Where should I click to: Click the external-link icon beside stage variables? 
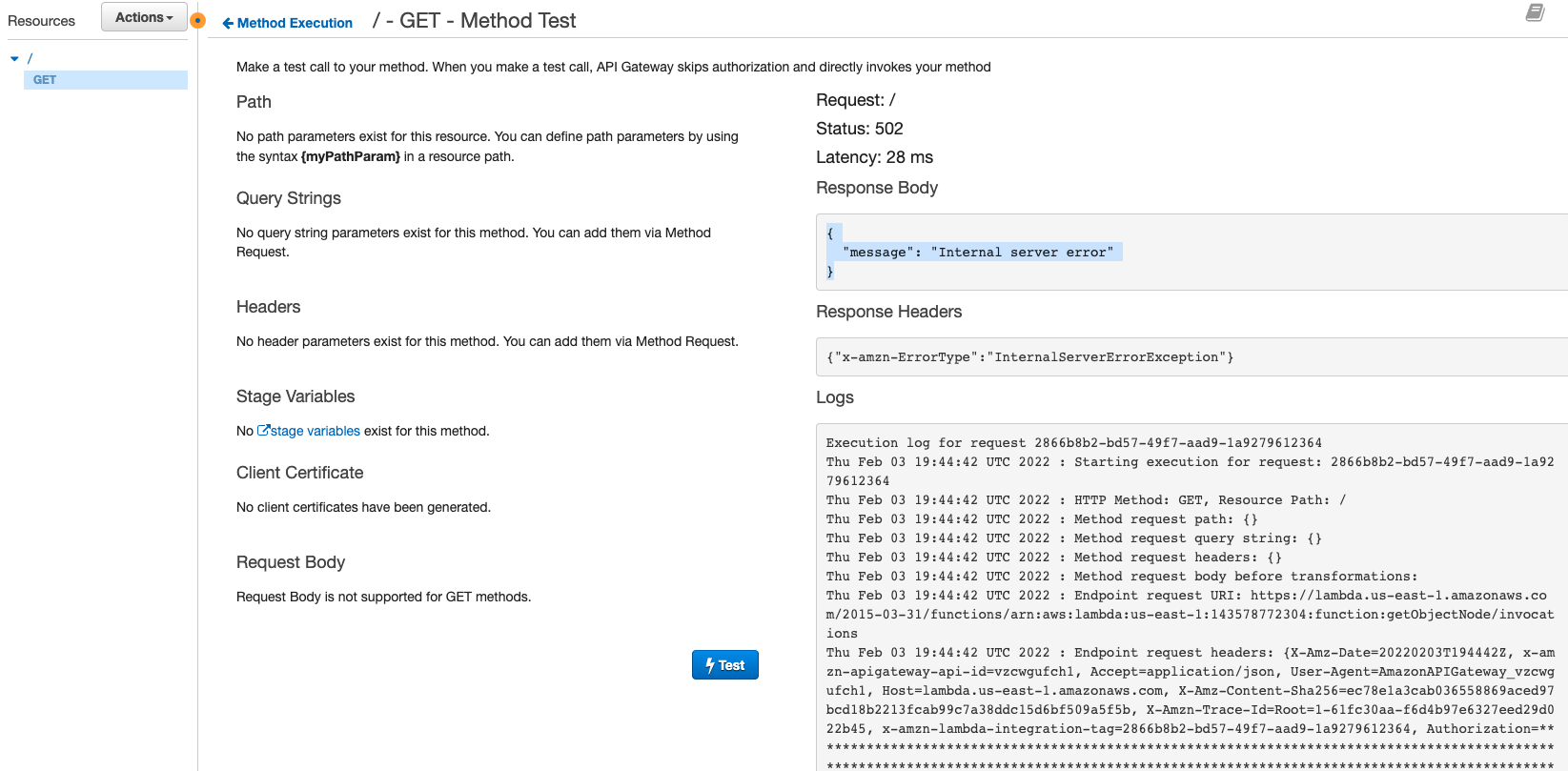[264, 431]
